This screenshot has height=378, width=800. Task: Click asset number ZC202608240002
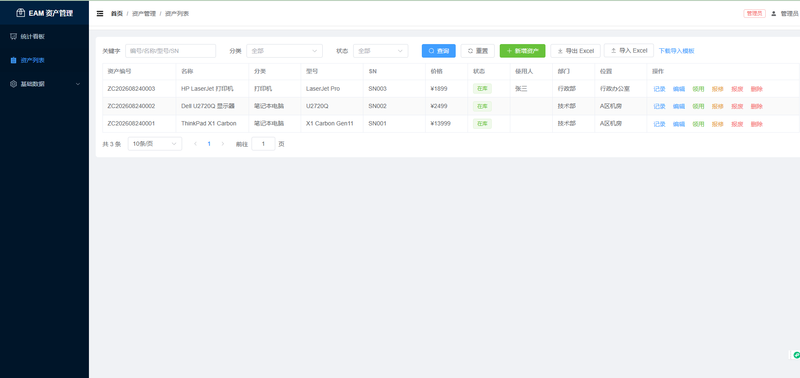tap(131, 106)
